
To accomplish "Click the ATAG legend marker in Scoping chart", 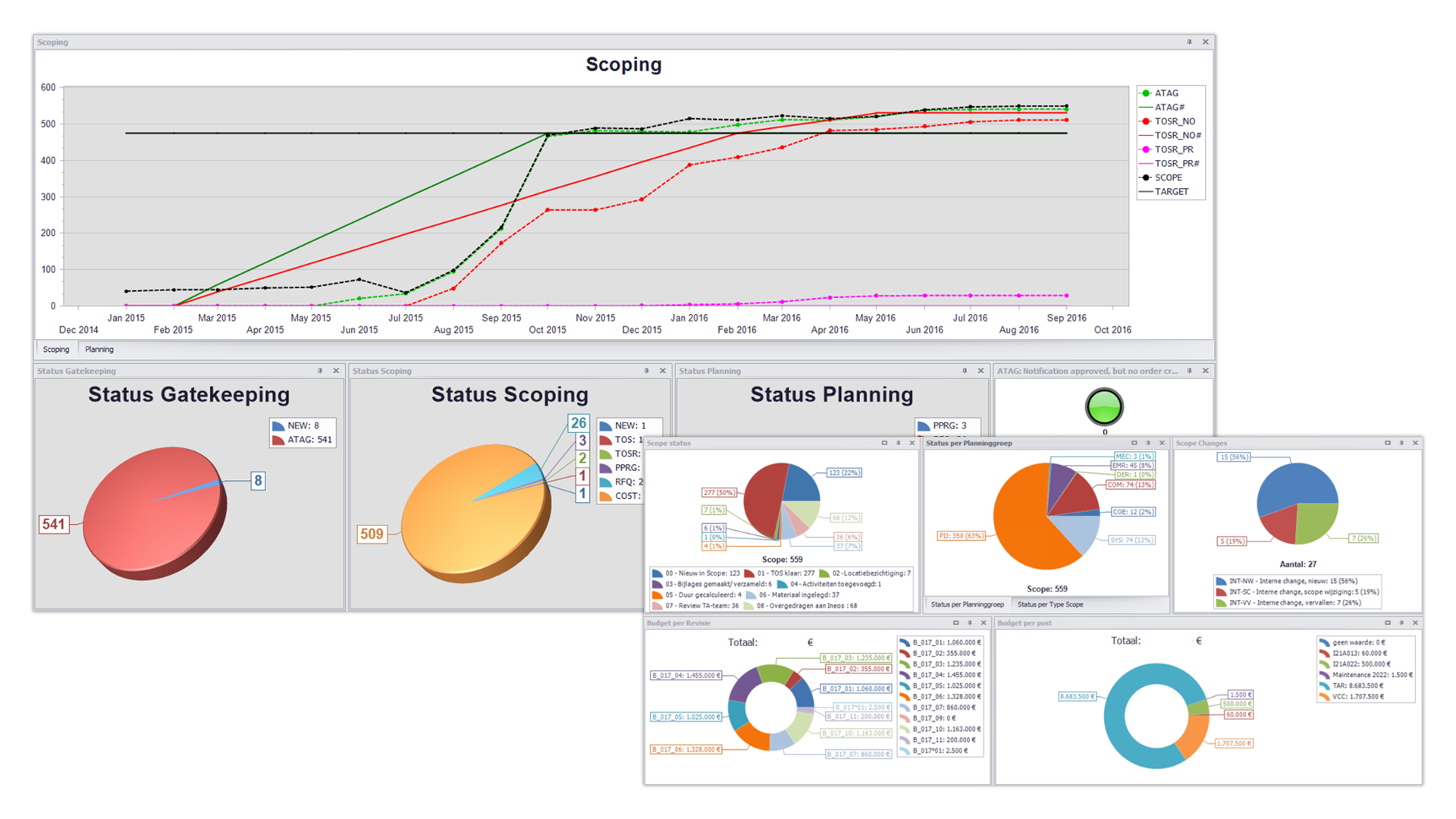I will [x=1146, y=93].
